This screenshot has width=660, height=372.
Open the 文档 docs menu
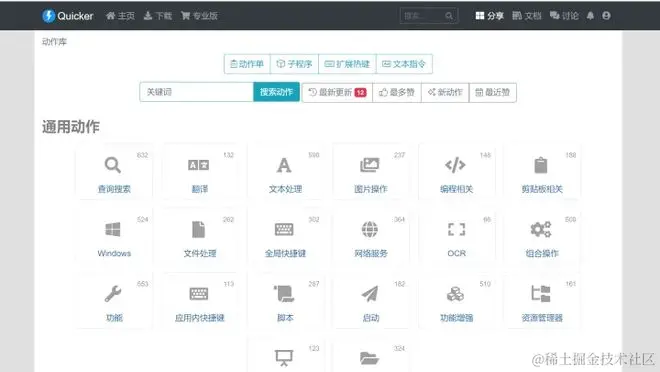pos(527,16)
